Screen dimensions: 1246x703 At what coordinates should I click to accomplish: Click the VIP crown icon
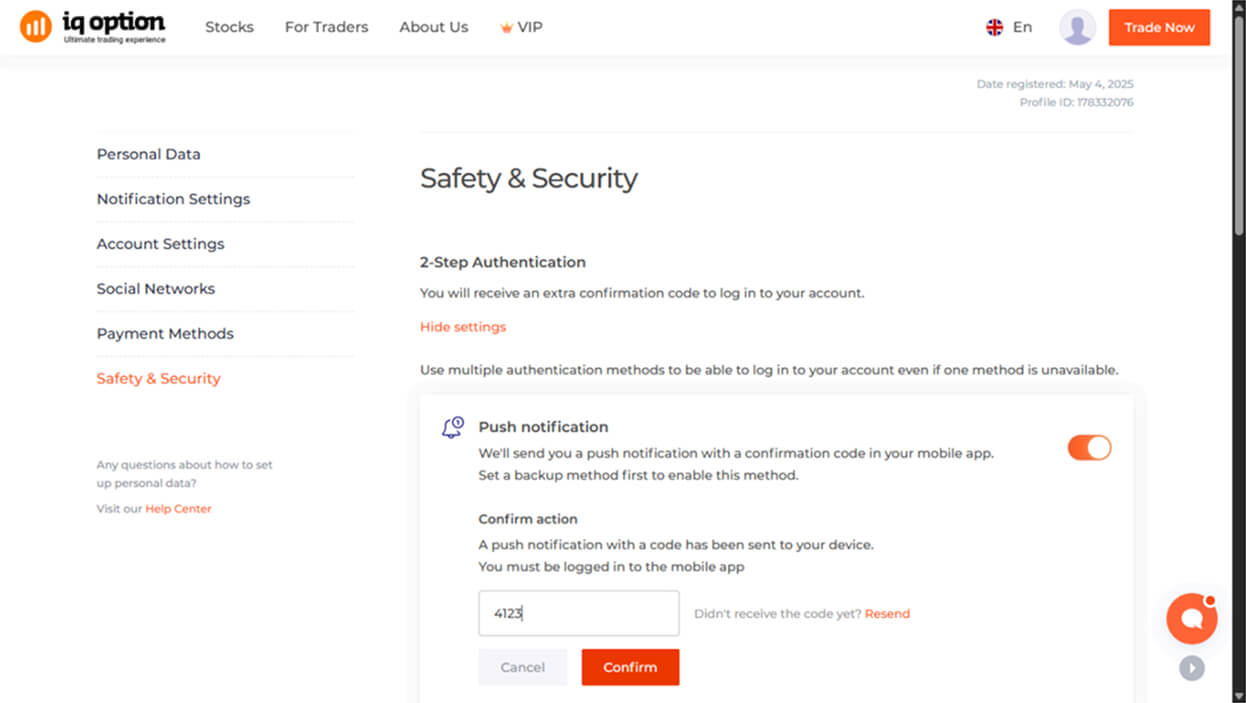[506, 28]
